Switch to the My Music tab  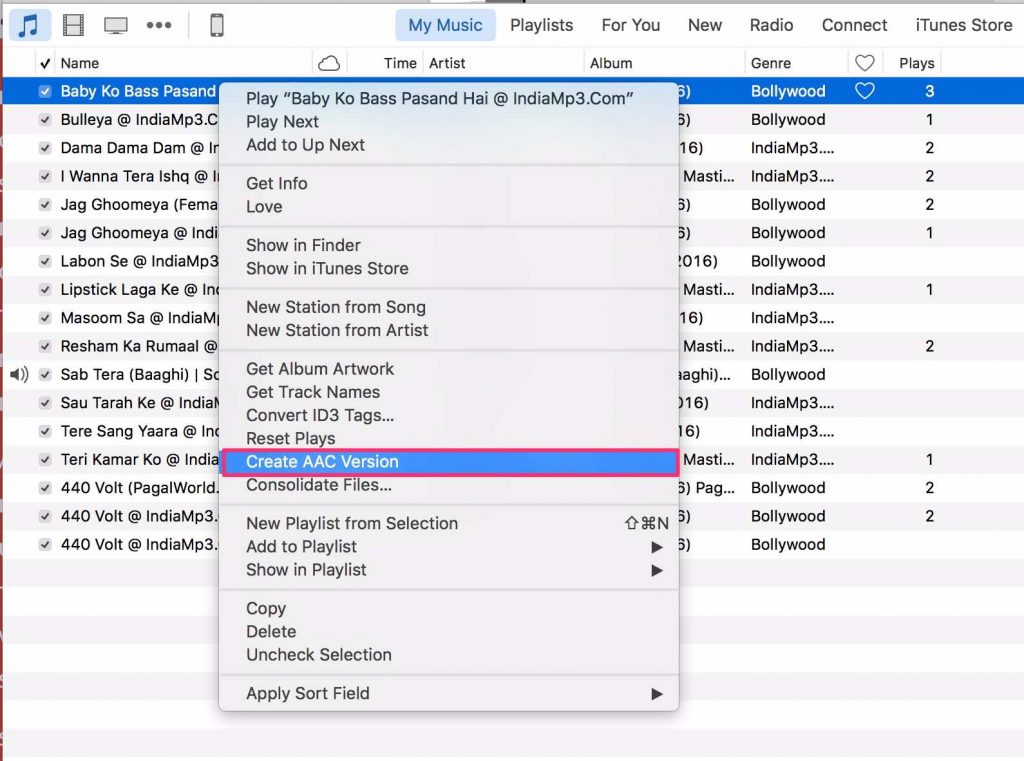[x=445, y=25]
